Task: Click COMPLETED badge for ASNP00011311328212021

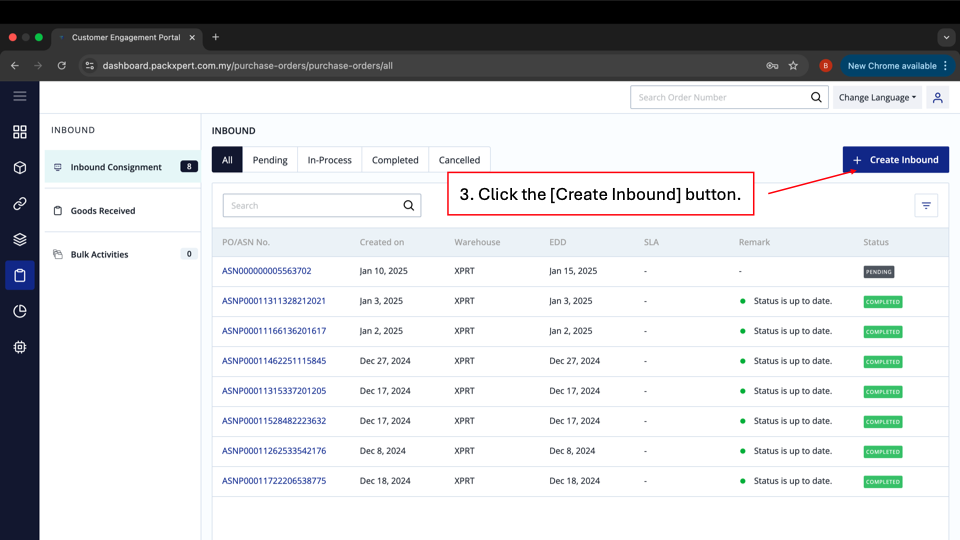Action: click(x=883, y=301)
